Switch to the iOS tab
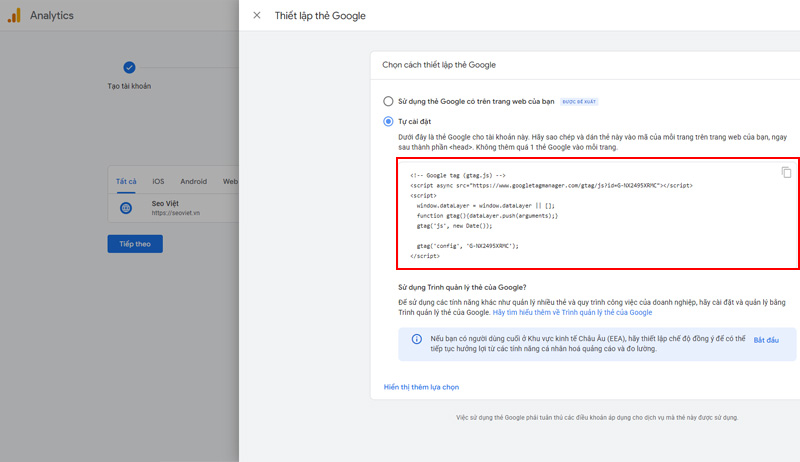 point(158,182)
